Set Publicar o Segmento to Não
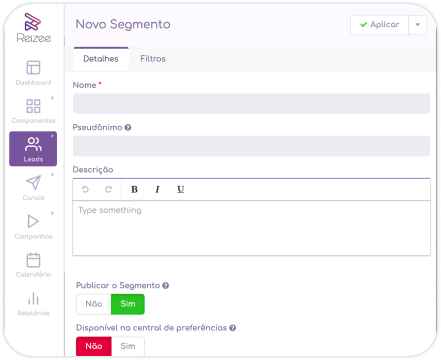441x360 pixels. (x=94, y=304)
